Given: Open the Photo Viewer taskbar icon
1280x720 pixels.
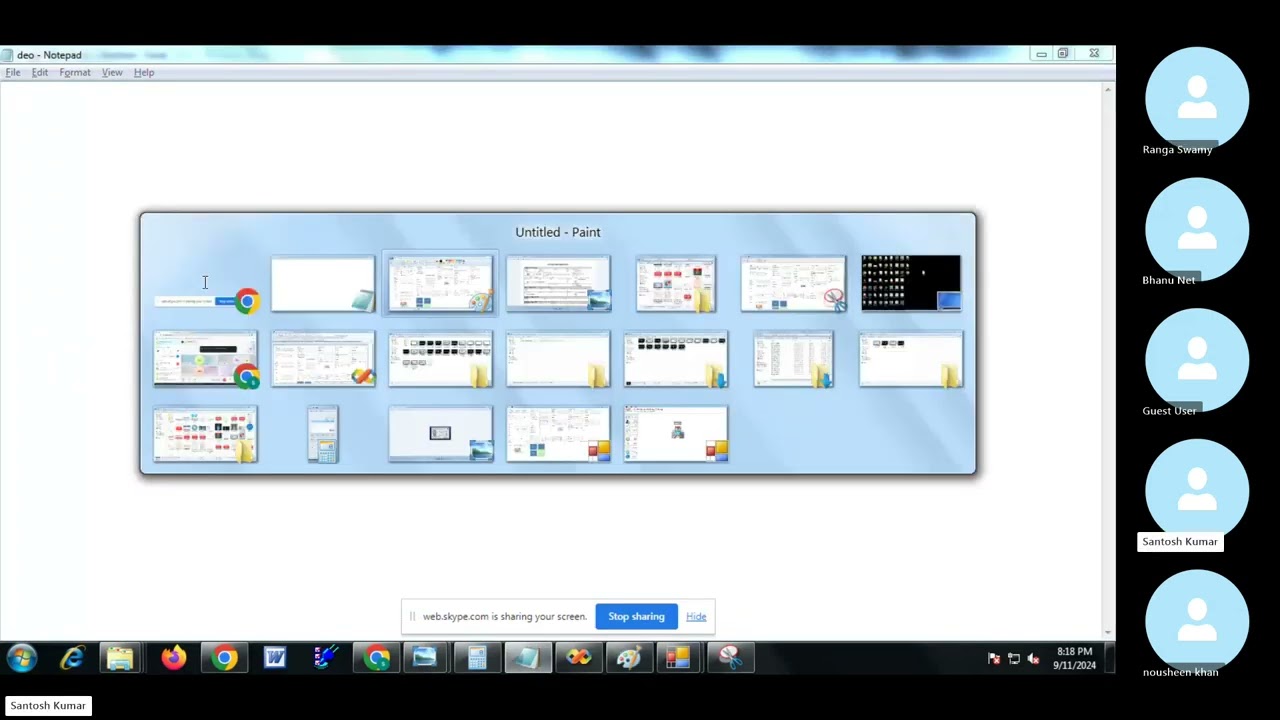Looking at the screenshot, I should pyautogui.click(x=425, y=658).
